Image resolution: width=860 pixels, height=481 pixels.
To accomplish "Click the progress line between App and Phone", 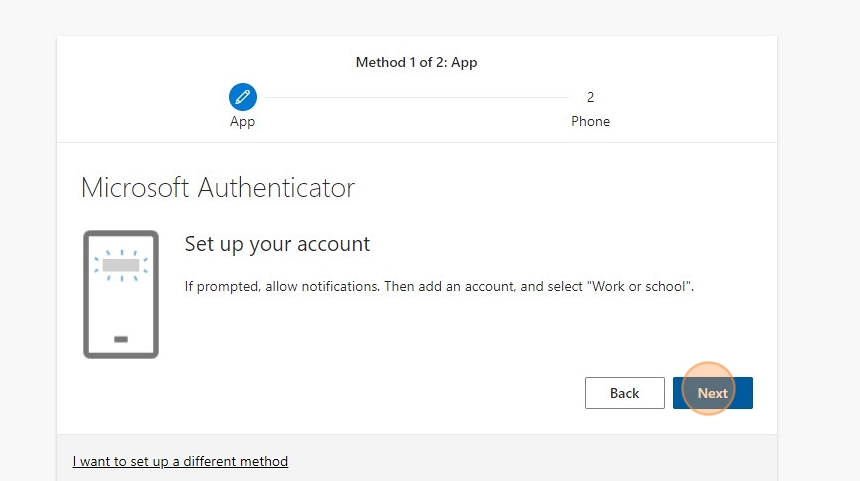I will (417, 98).
